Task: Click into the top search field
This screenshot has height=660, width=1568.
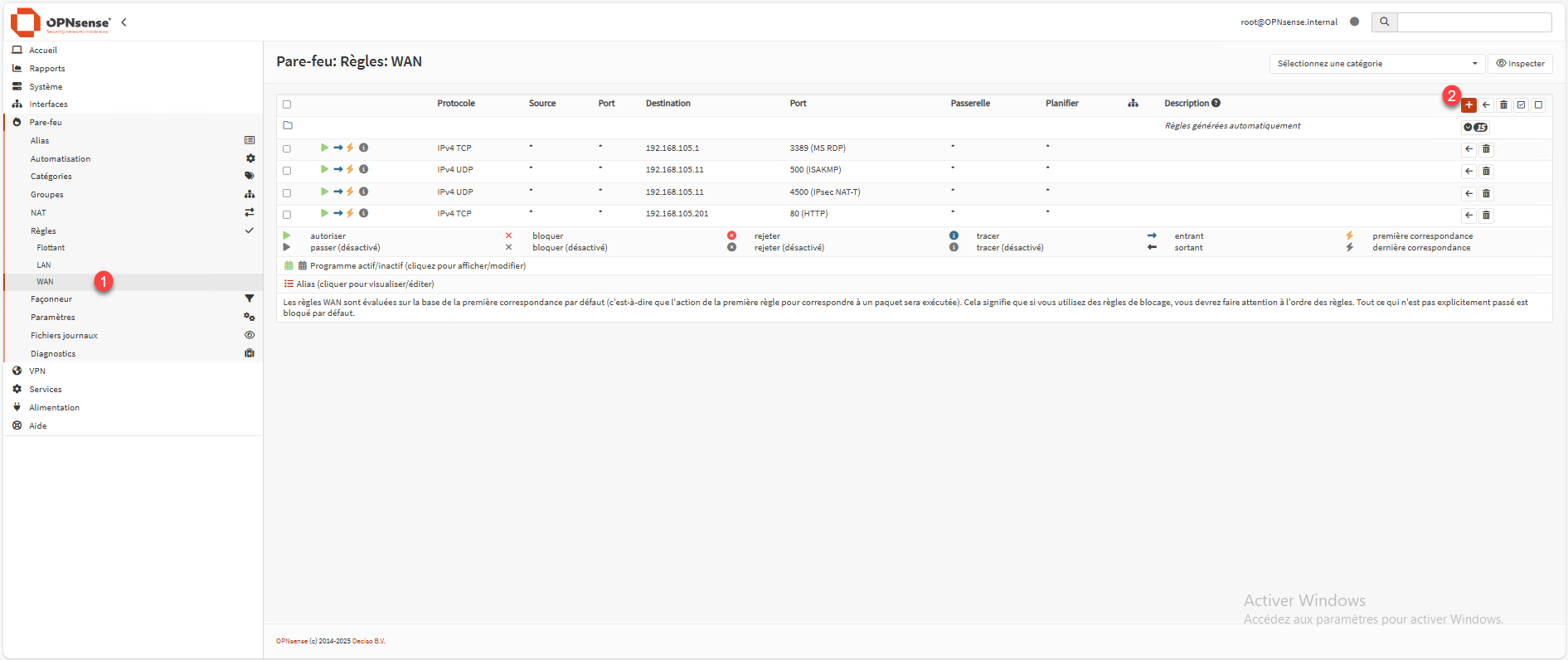Action: tap(1473, 22)
